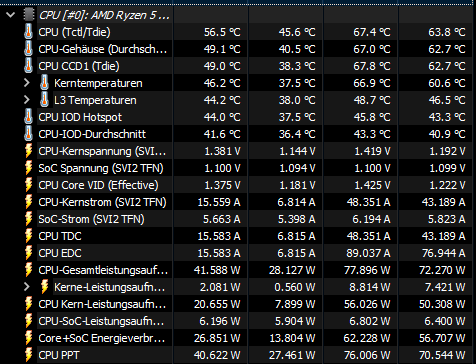Select the CPU Core VID (Effective) label
This screenshot has width=476, height=364.
pyautogui.click(x=98, y=185)
